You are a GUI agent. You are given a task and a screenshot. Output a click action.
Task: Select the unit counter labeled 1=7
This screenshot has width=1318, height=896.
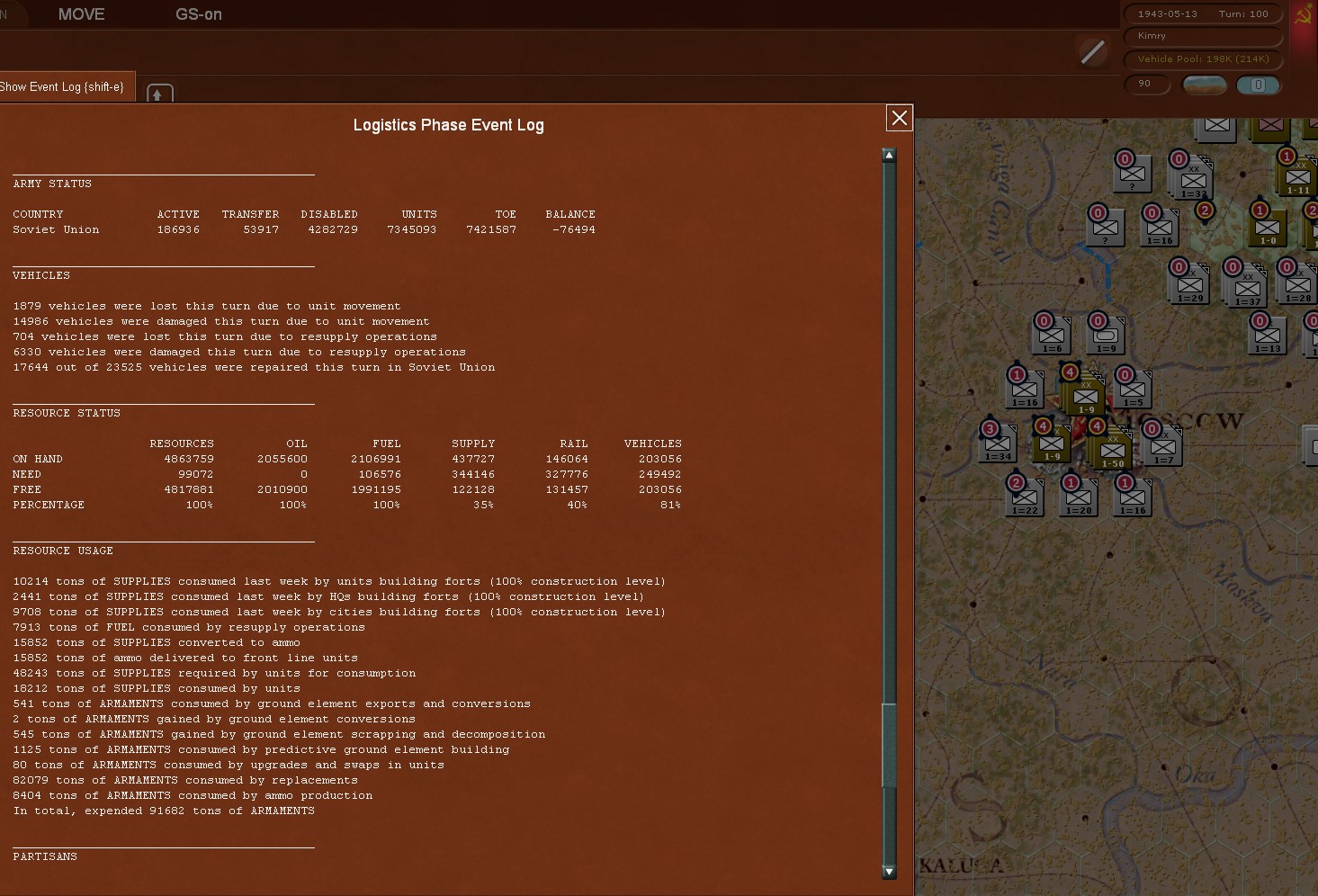point(1163,445)
